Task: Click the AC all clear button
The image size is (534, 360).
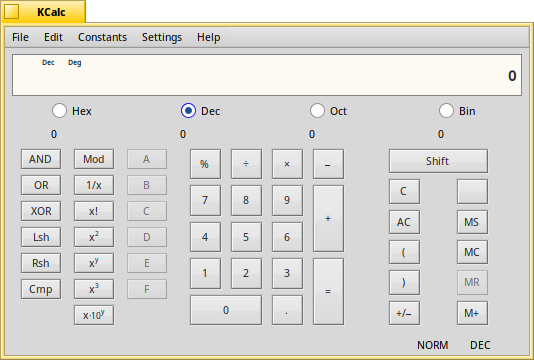Action: 404,222
